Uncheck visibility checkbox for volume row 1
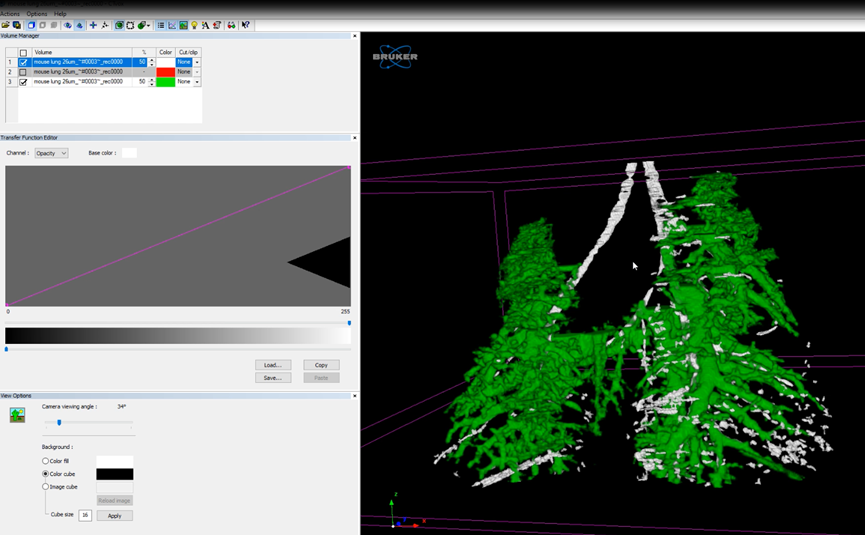 [x=23, y=62]
